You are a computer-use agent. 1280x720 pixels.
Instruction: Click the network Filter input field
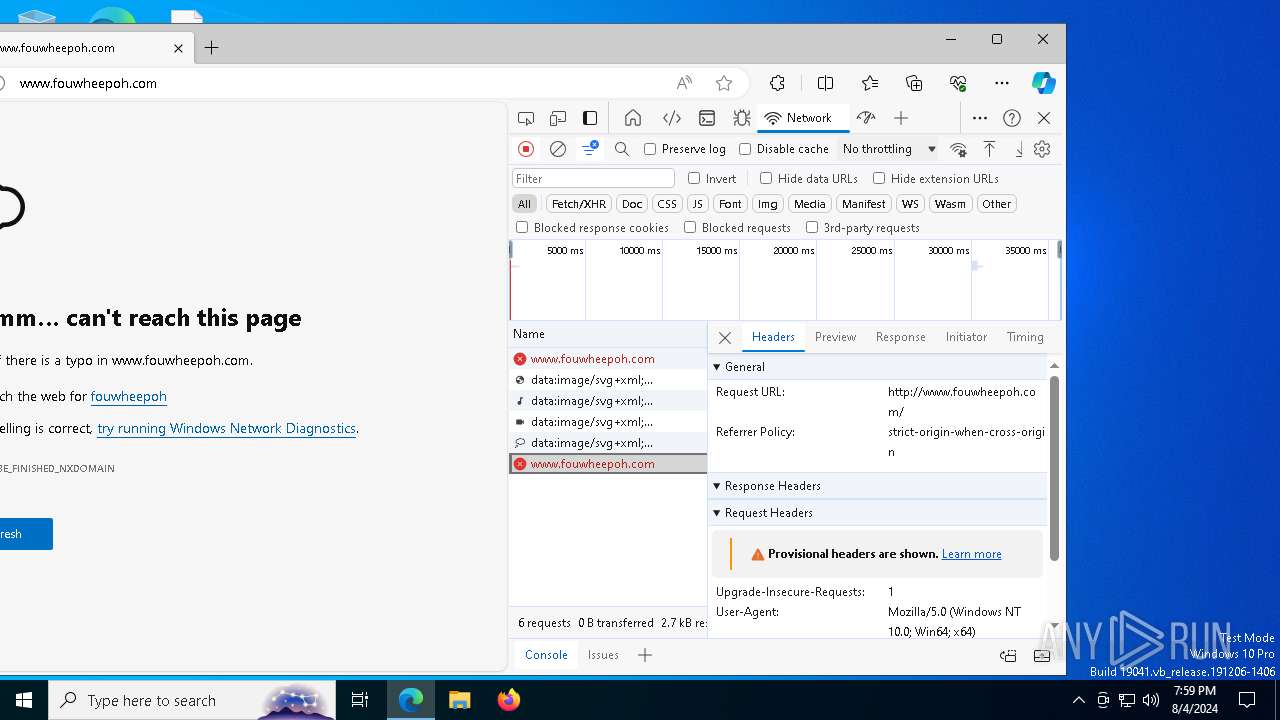click(x=594, y=178)
